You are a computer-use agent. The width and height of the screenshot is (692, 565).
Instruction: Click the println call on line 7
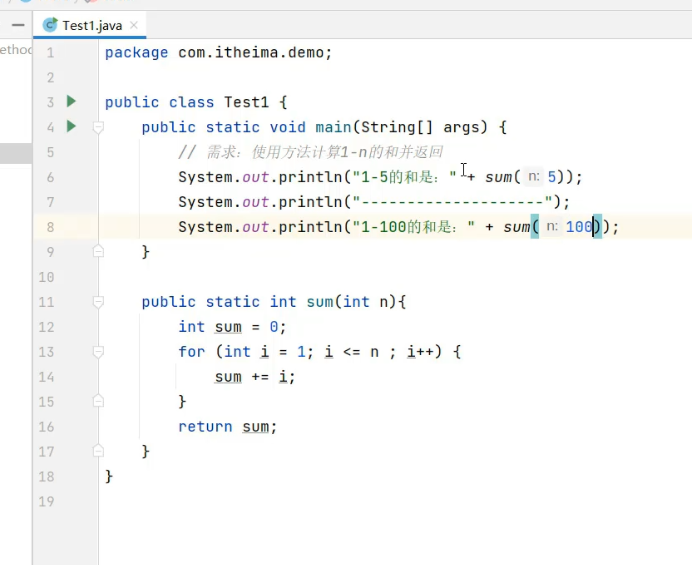coord(310,202)
